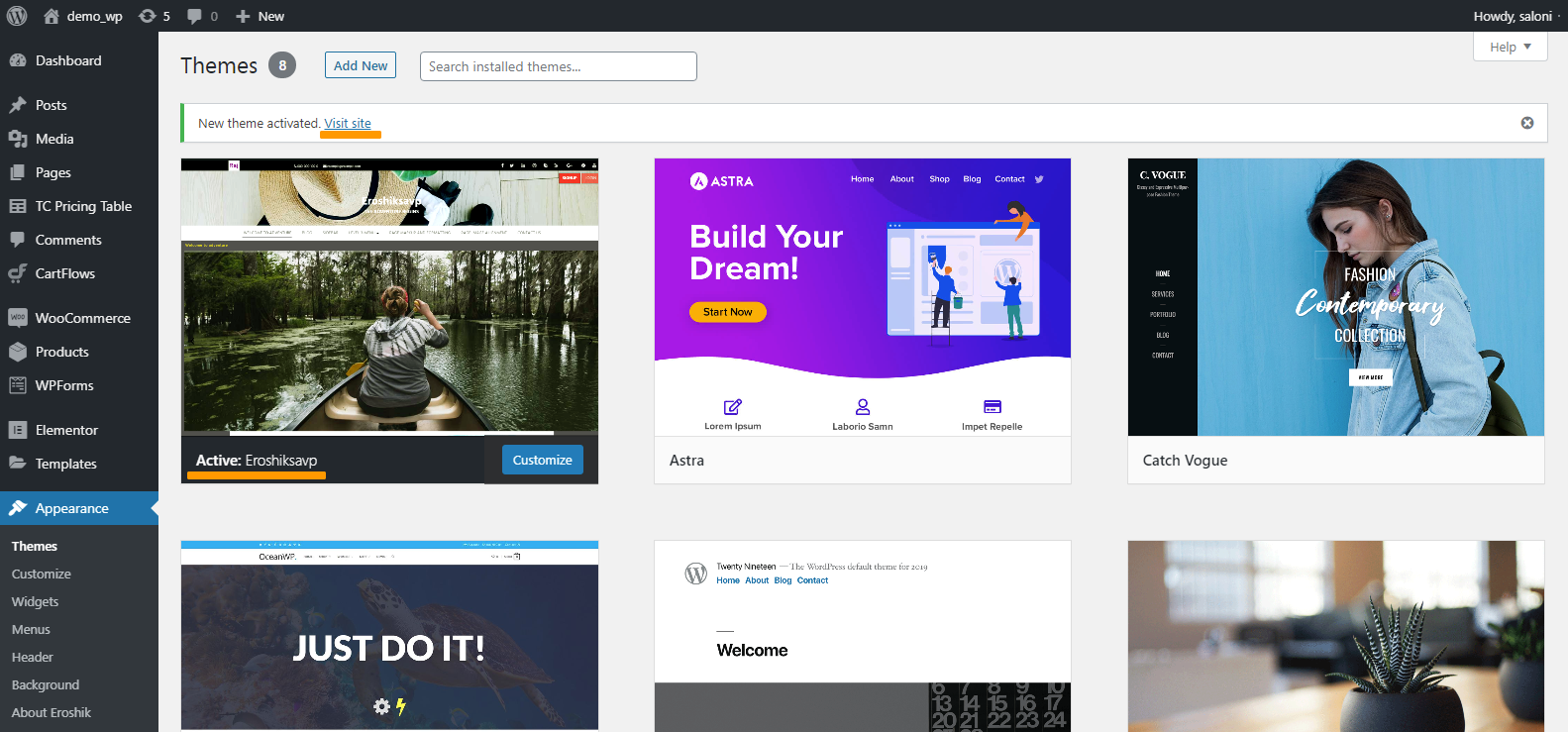Open the Background submenu item
Screen dimensions: 1568x732
pyautogui.click(x=46, y=684)
